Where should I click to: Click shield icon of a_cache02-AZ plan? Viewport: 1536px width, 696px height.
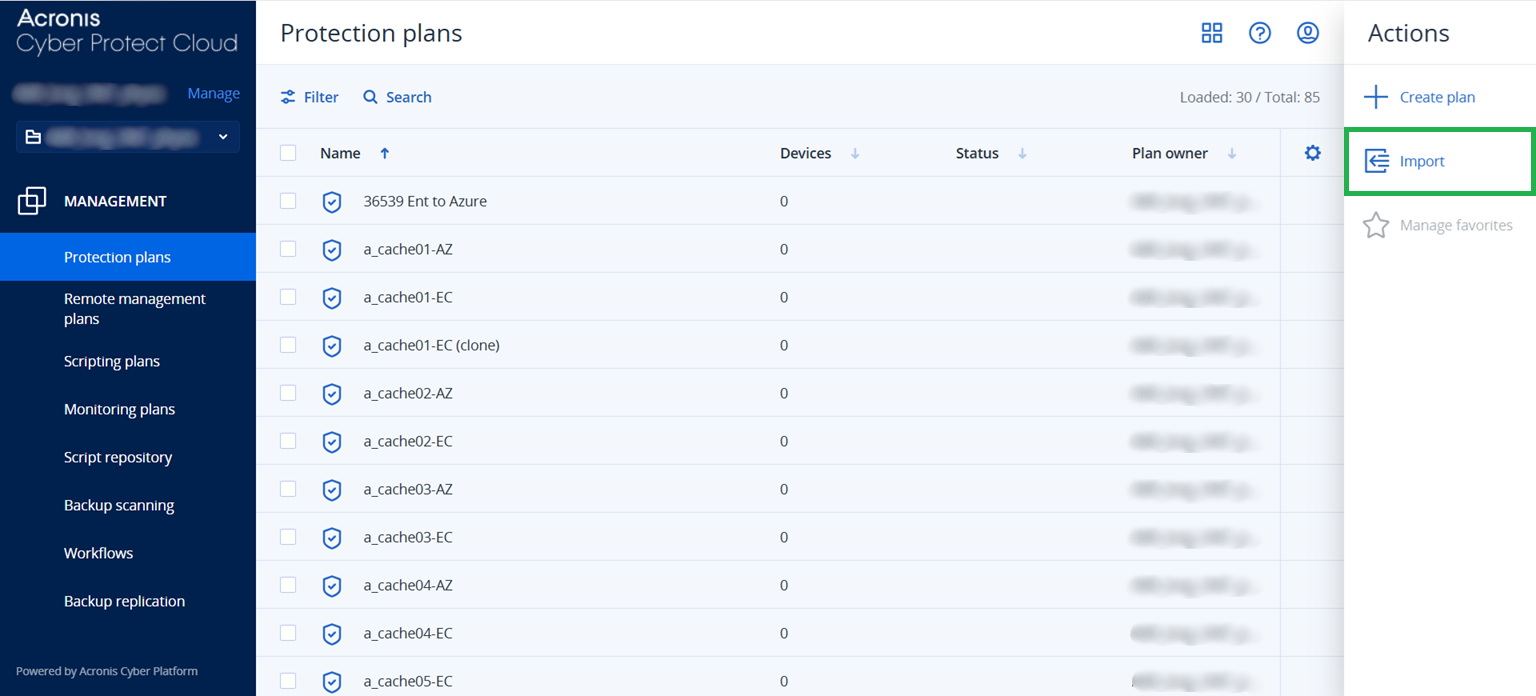pos(332,394)
